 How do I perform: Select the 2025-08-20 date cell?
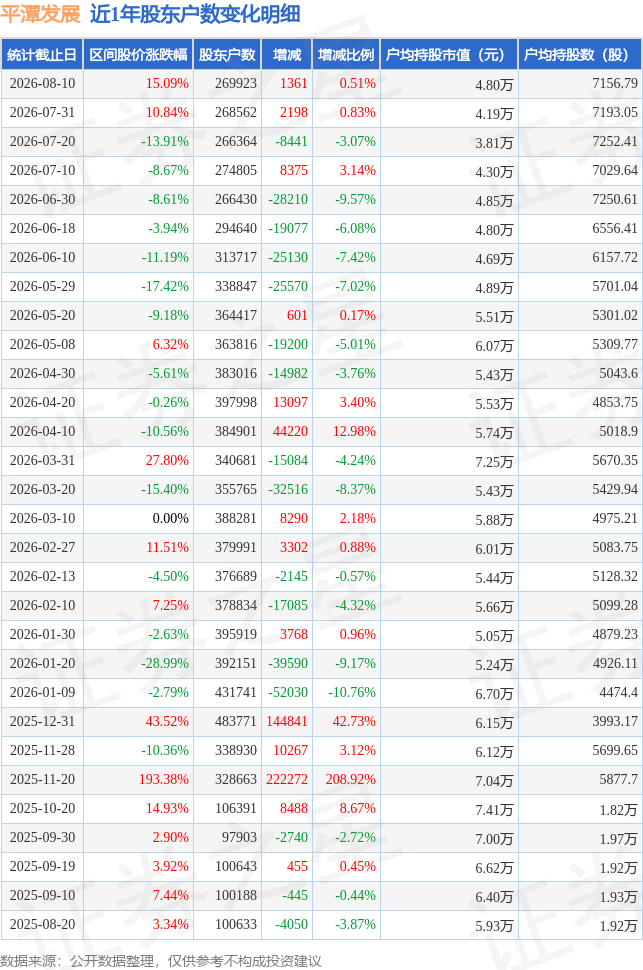click(42, 924)
